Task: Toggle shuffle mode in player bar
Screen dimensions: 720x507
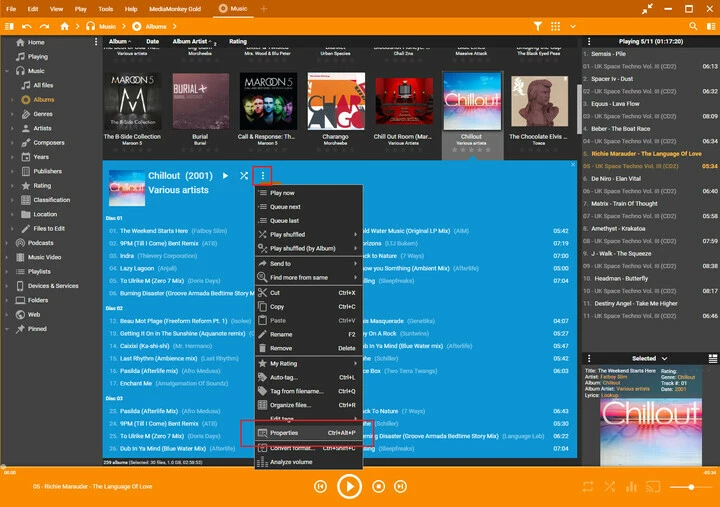Action: pos(609,486)
